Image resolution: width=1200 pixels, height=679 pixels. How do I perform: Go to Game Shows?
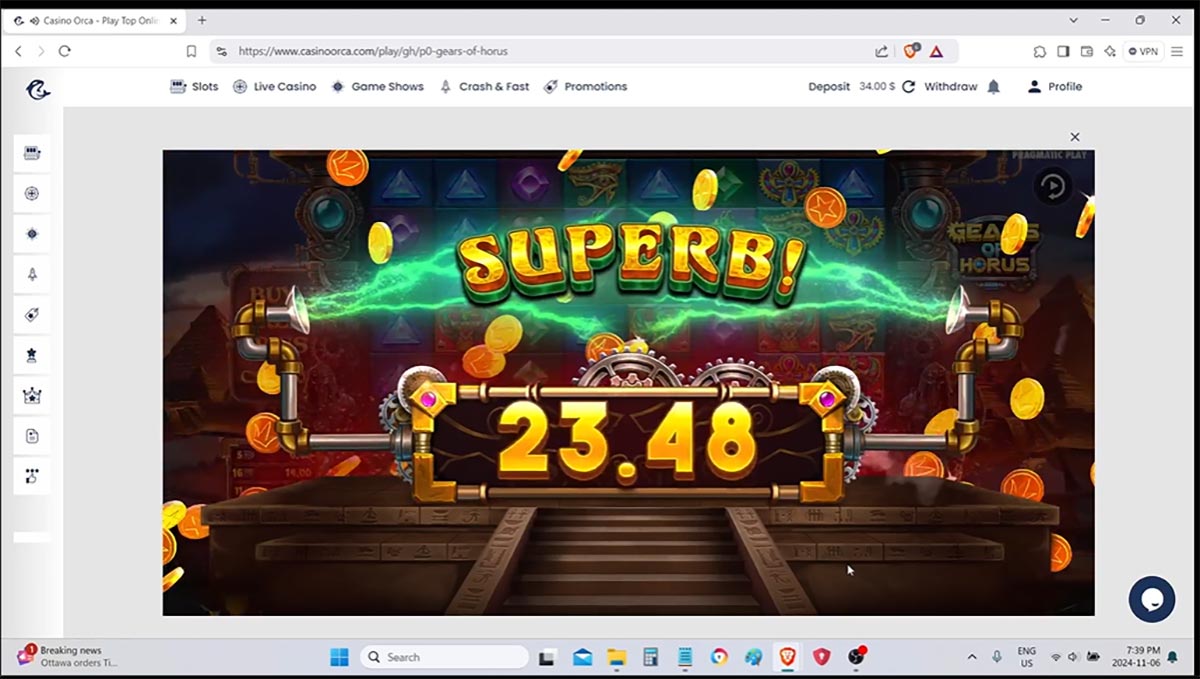pos(377,87)
